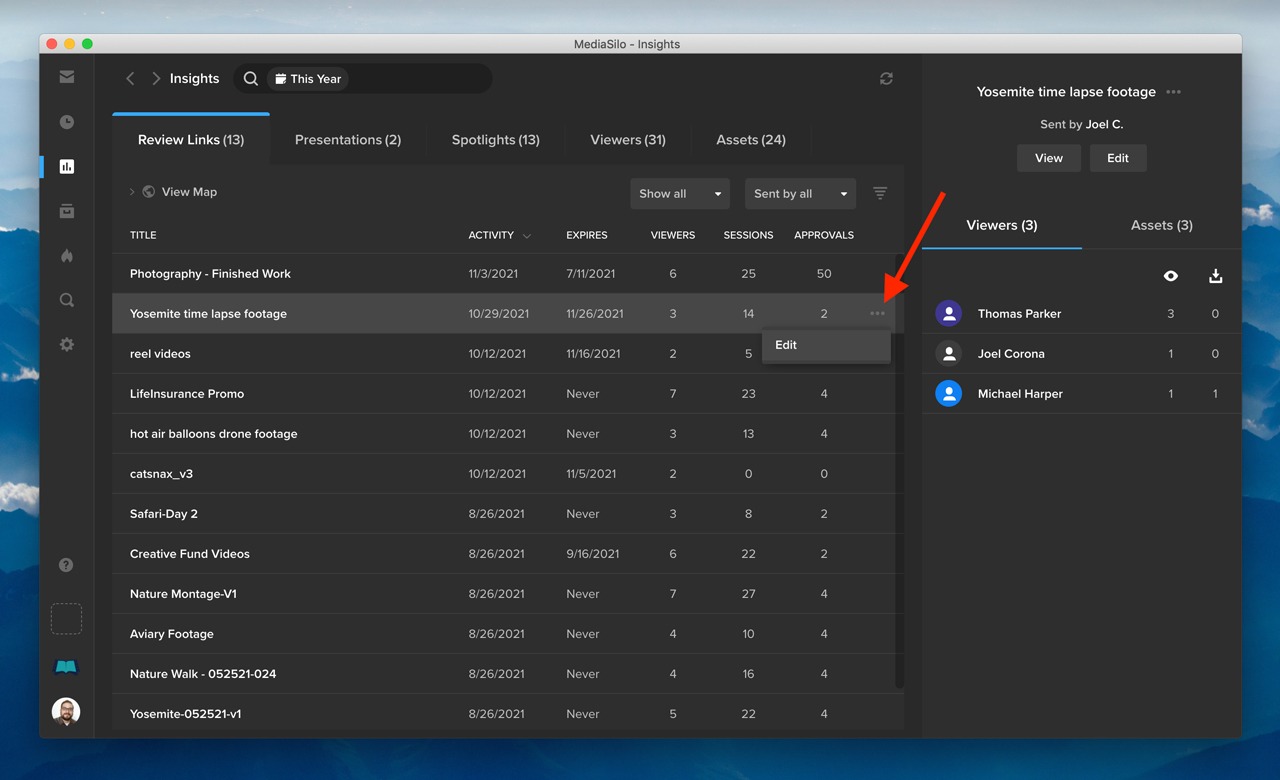Open the Sent by all dropdown

point(800,194)
